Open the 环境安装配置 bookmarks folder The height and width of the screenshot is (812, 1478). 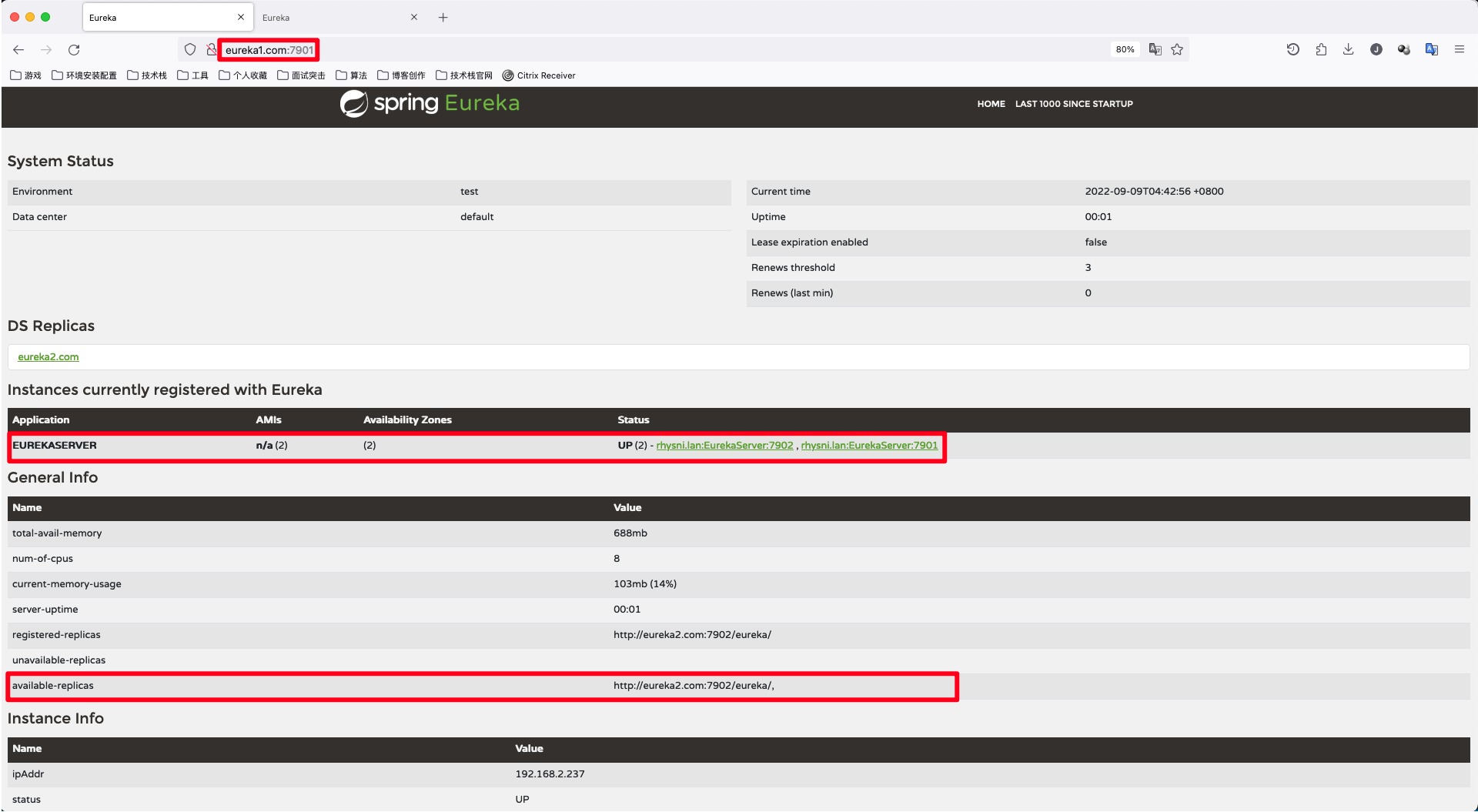pos(85,75)
